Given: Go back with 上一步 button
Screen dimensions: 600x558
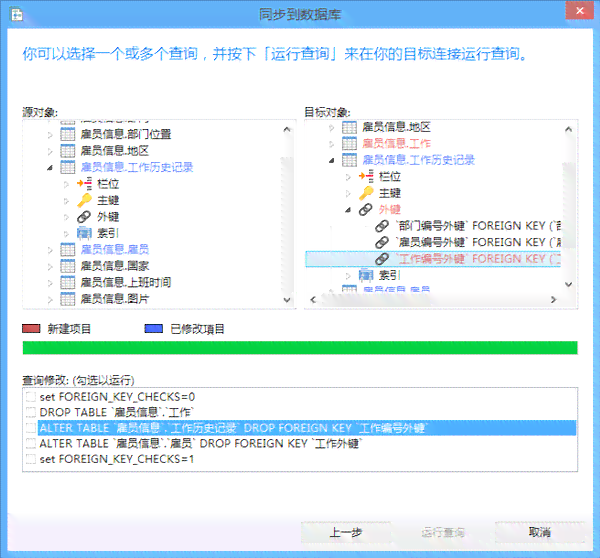Looking at the screenshot, I should click(346, 532).
